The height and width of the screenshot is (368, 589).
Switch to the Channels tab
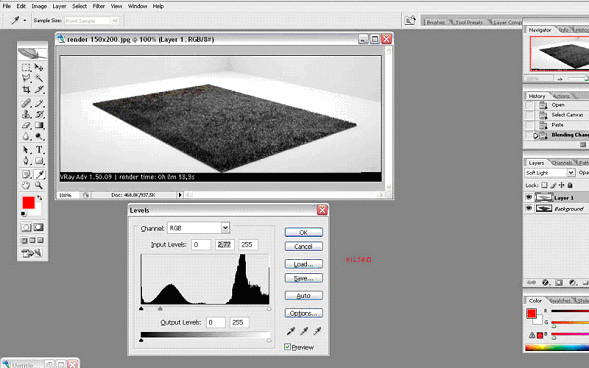click(562, 163)
